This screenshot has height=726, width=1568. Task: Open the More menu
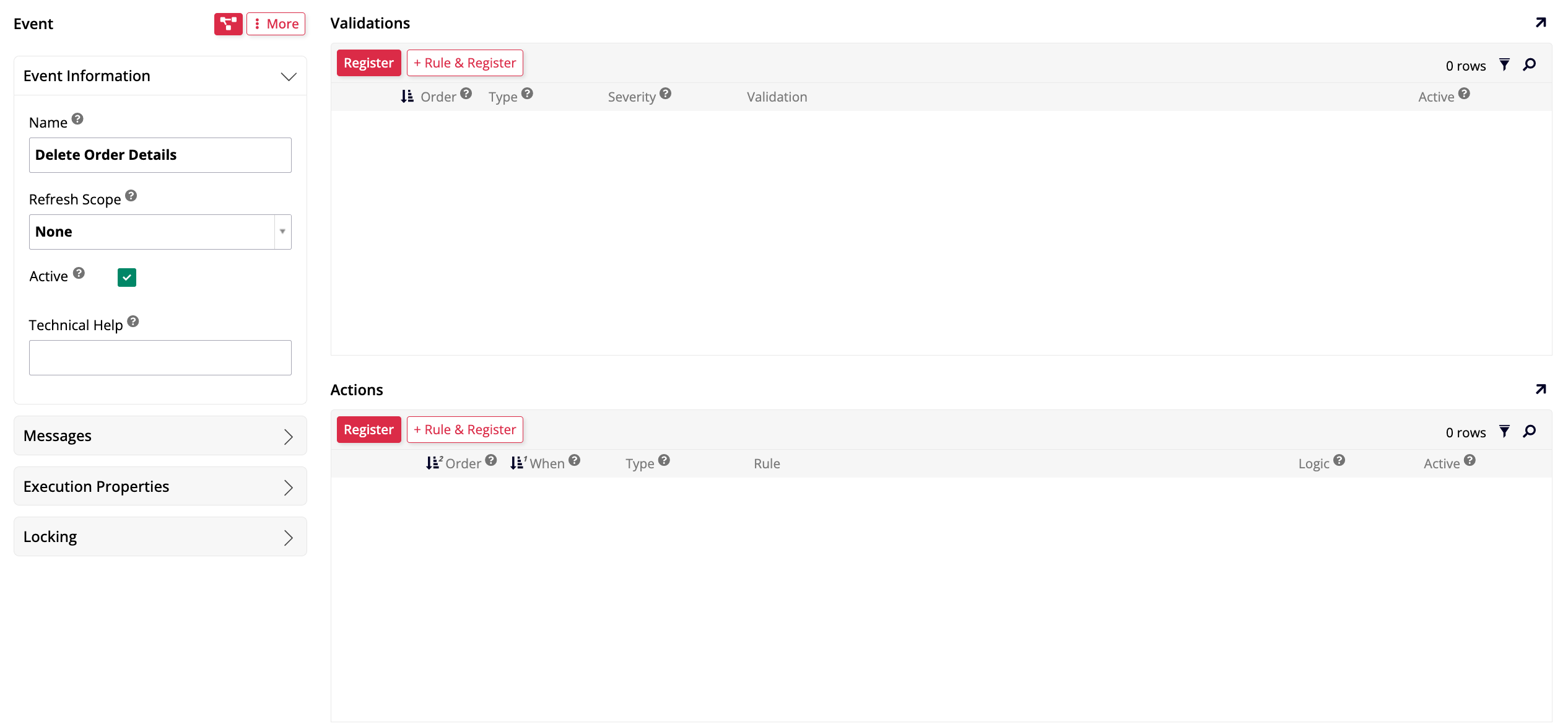[276, 24]
